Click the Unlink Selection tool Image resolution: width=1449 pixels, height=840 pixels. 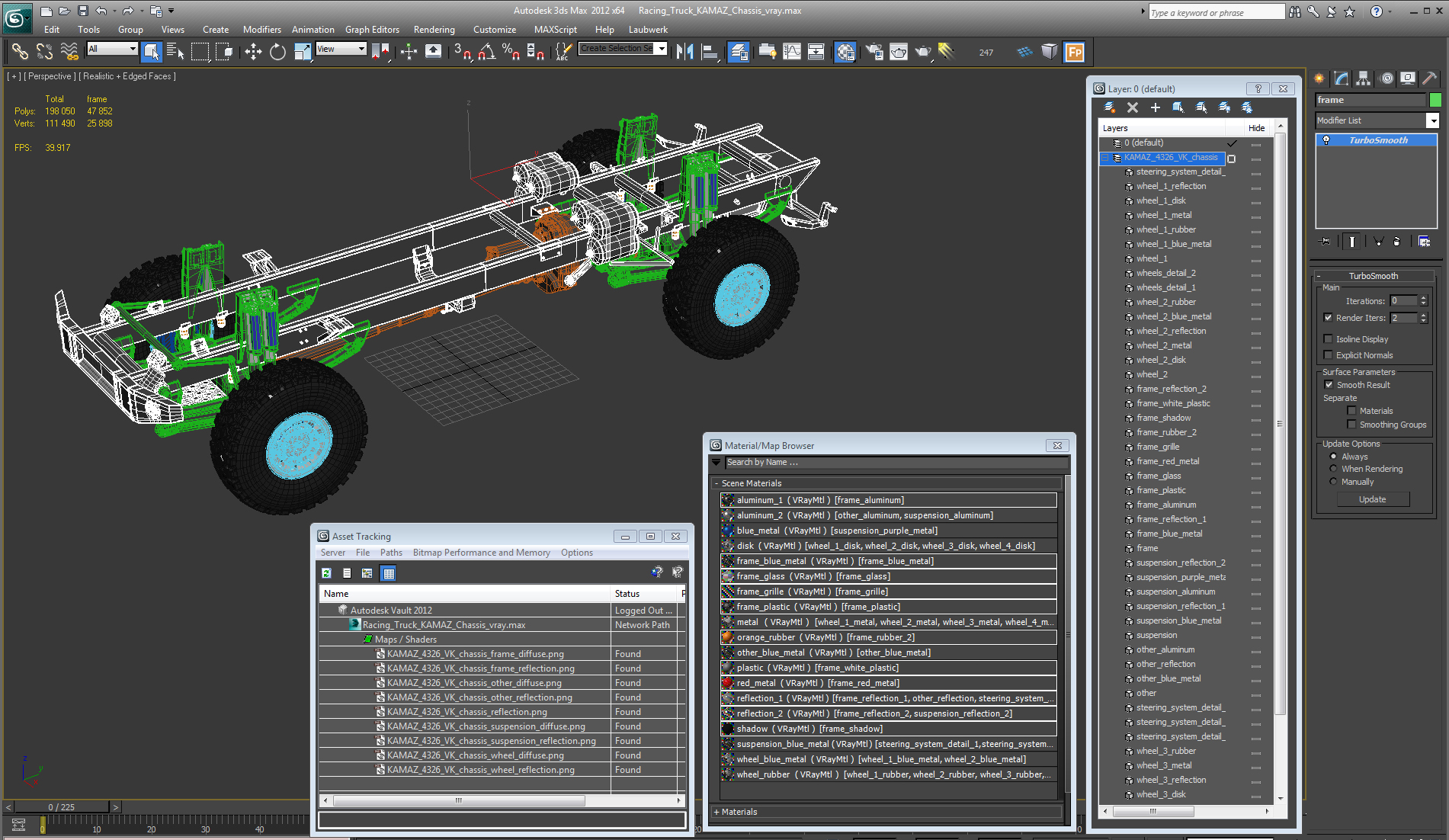pyautogui.click(x=45, y=52)
